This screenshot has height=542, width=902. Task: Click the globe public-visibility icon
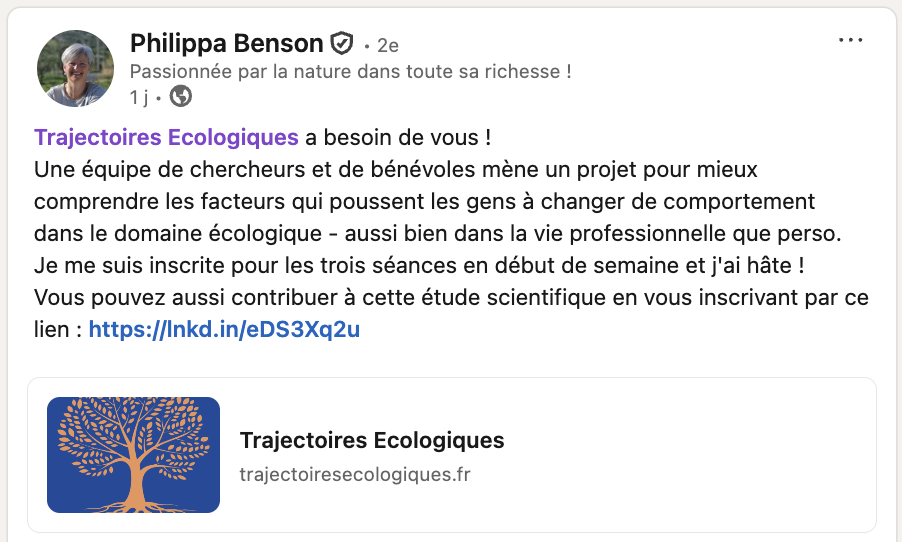[x=181, y=97]
